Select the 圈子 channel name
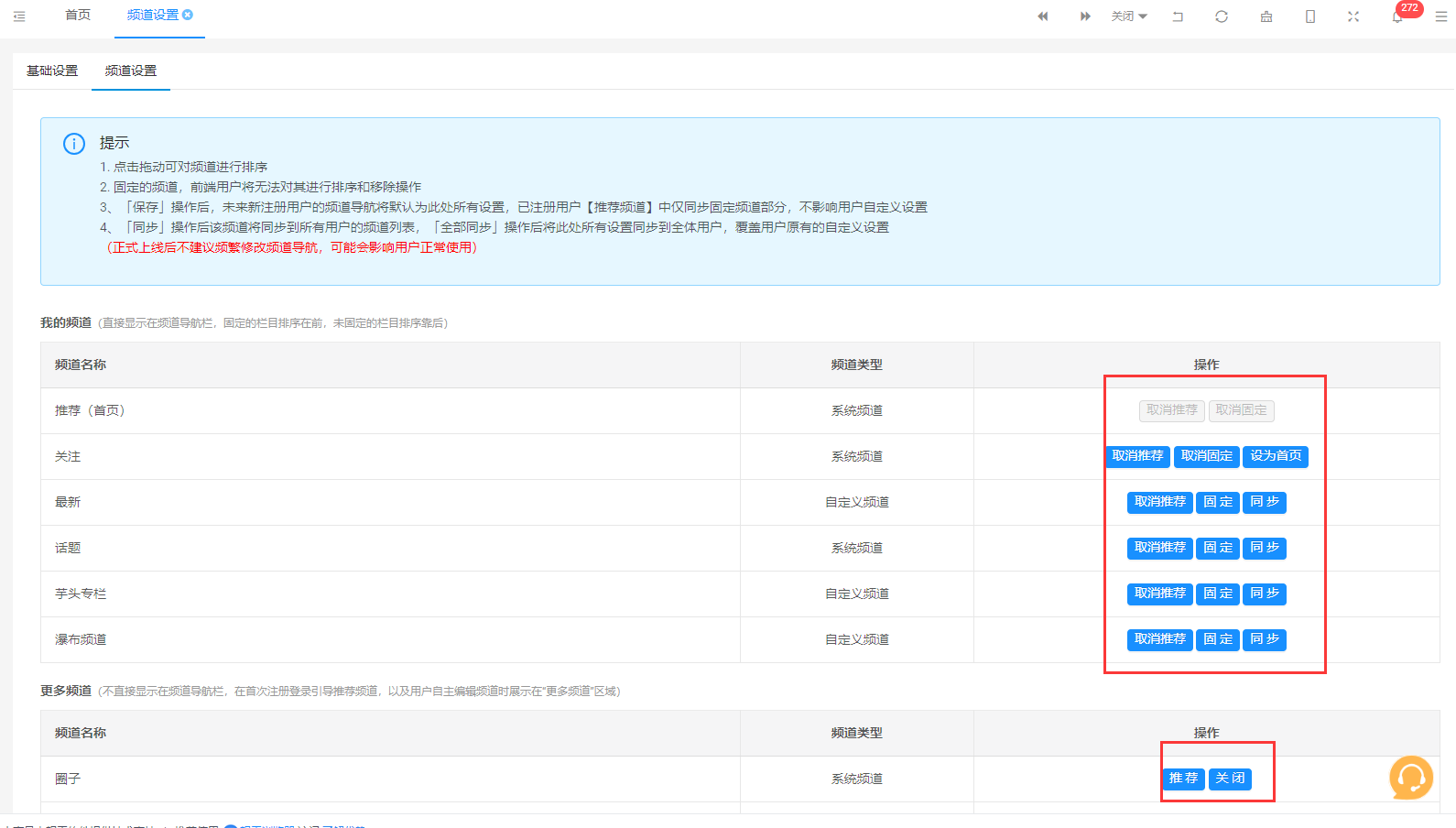The height and width of the screenshot is (828, 1456). coord(68,779)
